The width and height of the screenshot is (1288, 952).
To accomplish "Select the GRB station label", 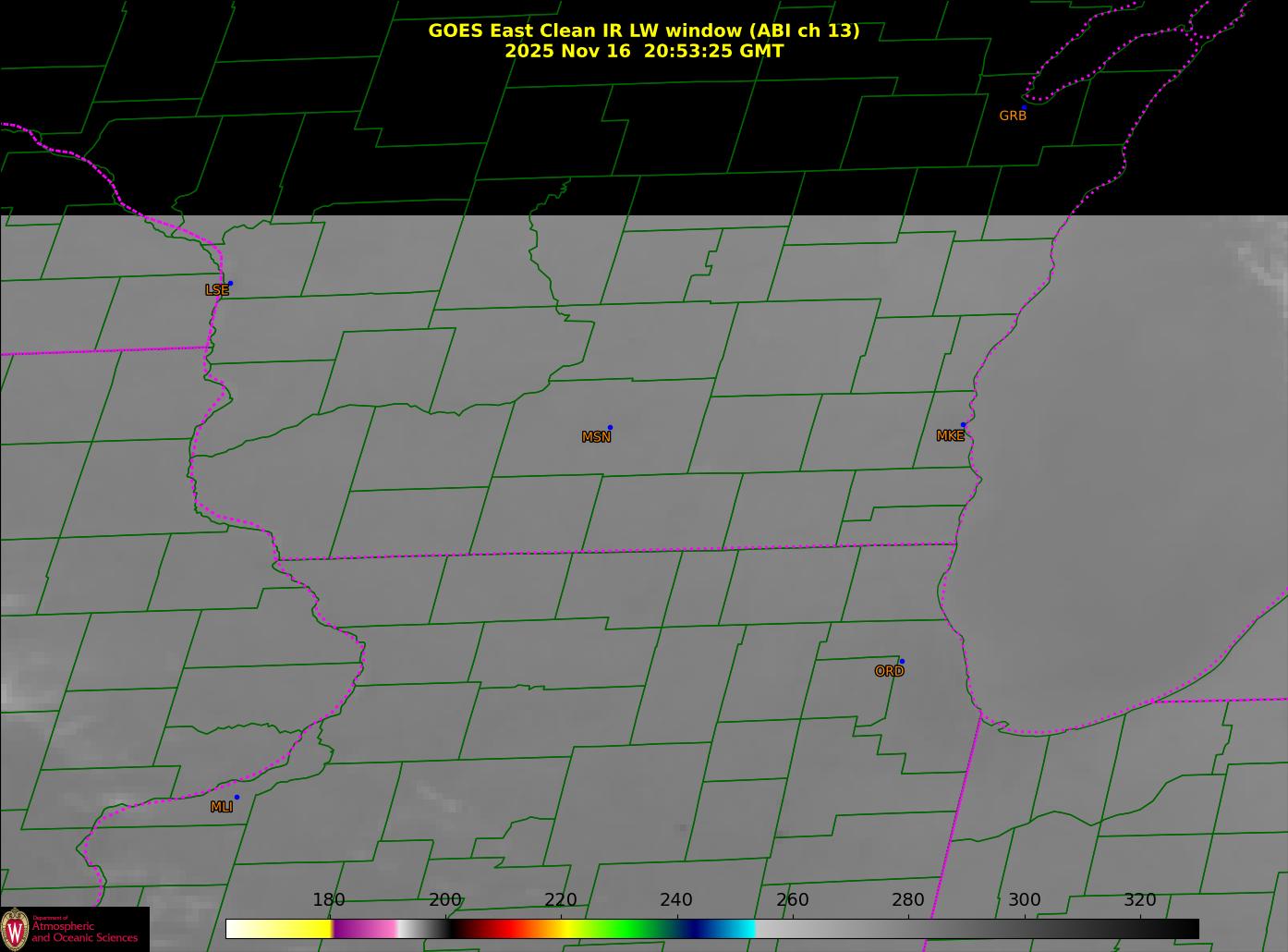I will (x=1013, y=116).
